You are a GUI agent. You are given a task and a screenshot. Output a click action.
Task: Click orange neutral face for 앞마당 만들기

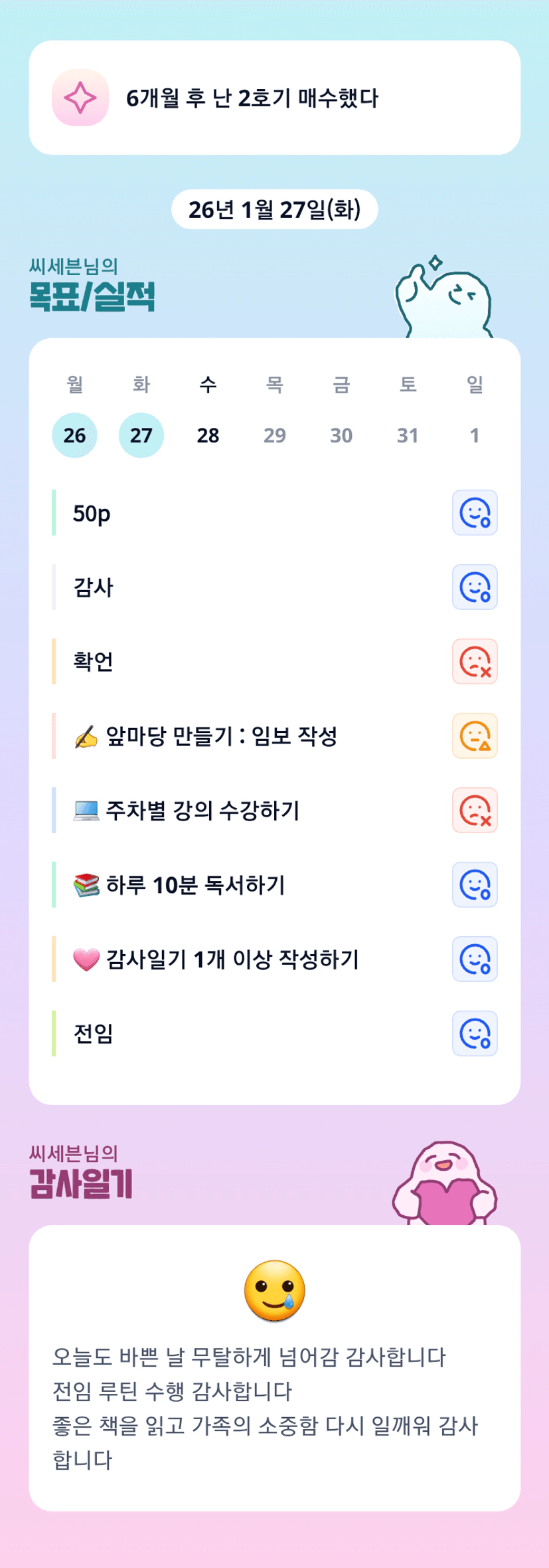coord(475,736)
